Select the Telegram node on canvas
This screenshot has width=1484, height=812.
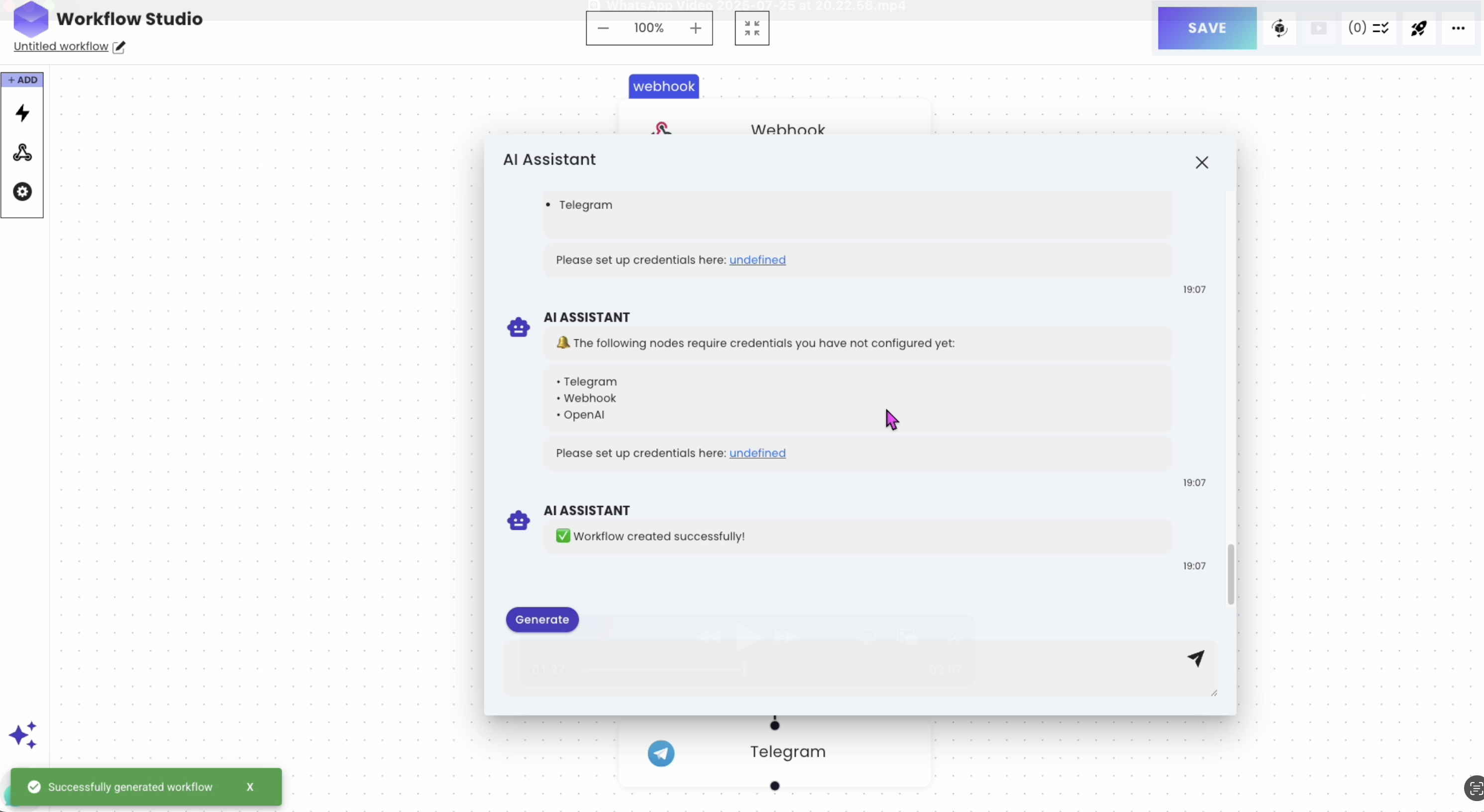775,752
